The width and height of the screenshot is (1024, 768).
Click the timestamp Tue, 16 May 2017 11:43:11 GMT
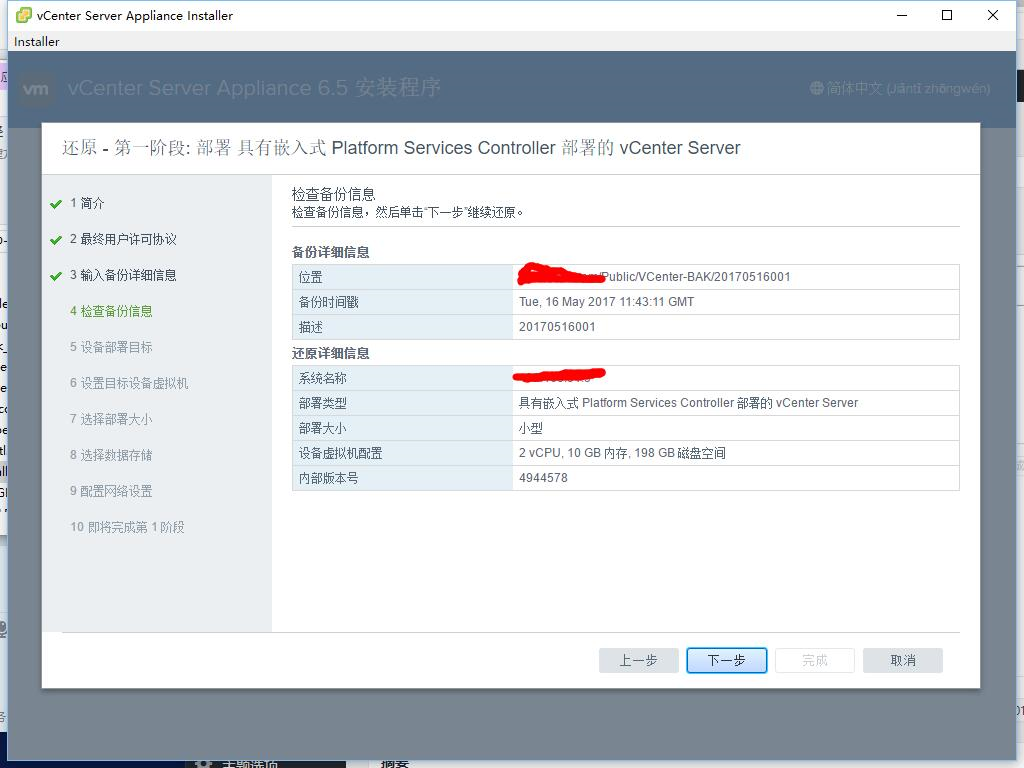(607, 302)
